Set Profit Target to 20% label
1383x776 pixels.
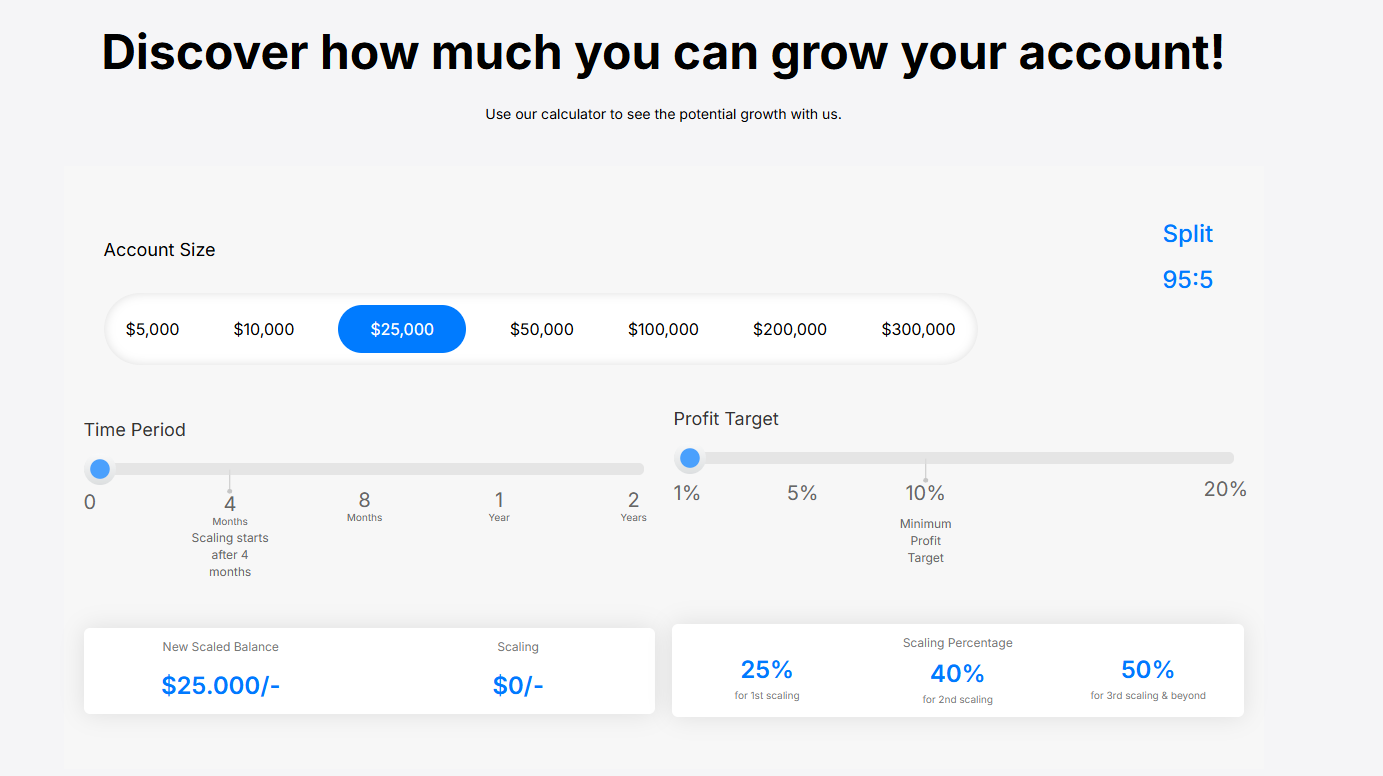(x=1225, y=489)
